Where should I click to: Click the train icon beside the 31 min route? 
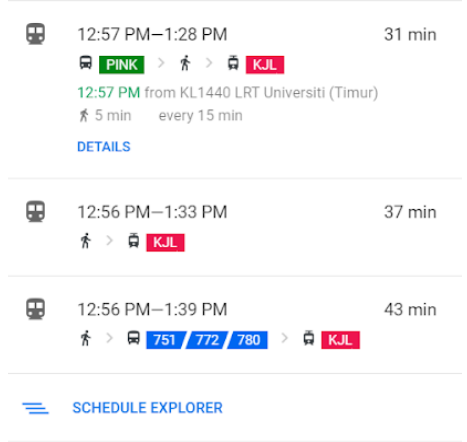36,34
